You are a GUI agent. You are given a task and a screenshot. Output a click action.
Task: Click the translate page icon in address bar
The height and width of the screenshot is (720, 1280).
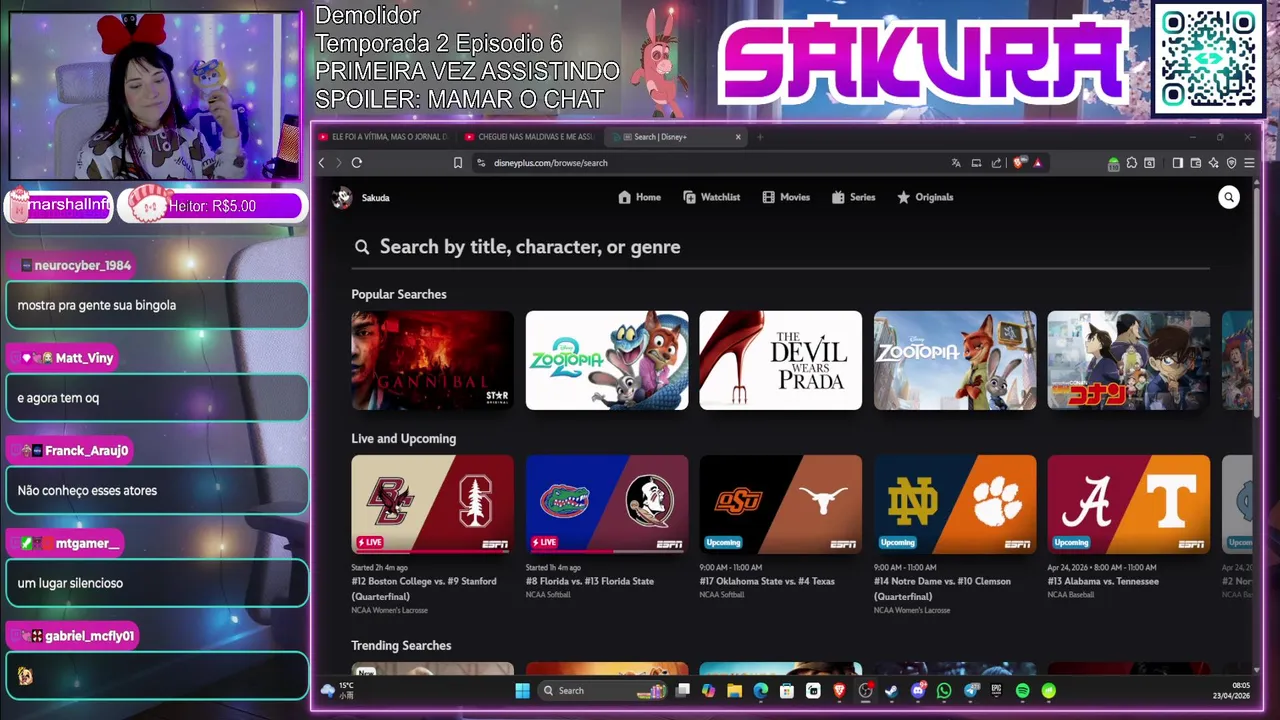pos(956,163)
